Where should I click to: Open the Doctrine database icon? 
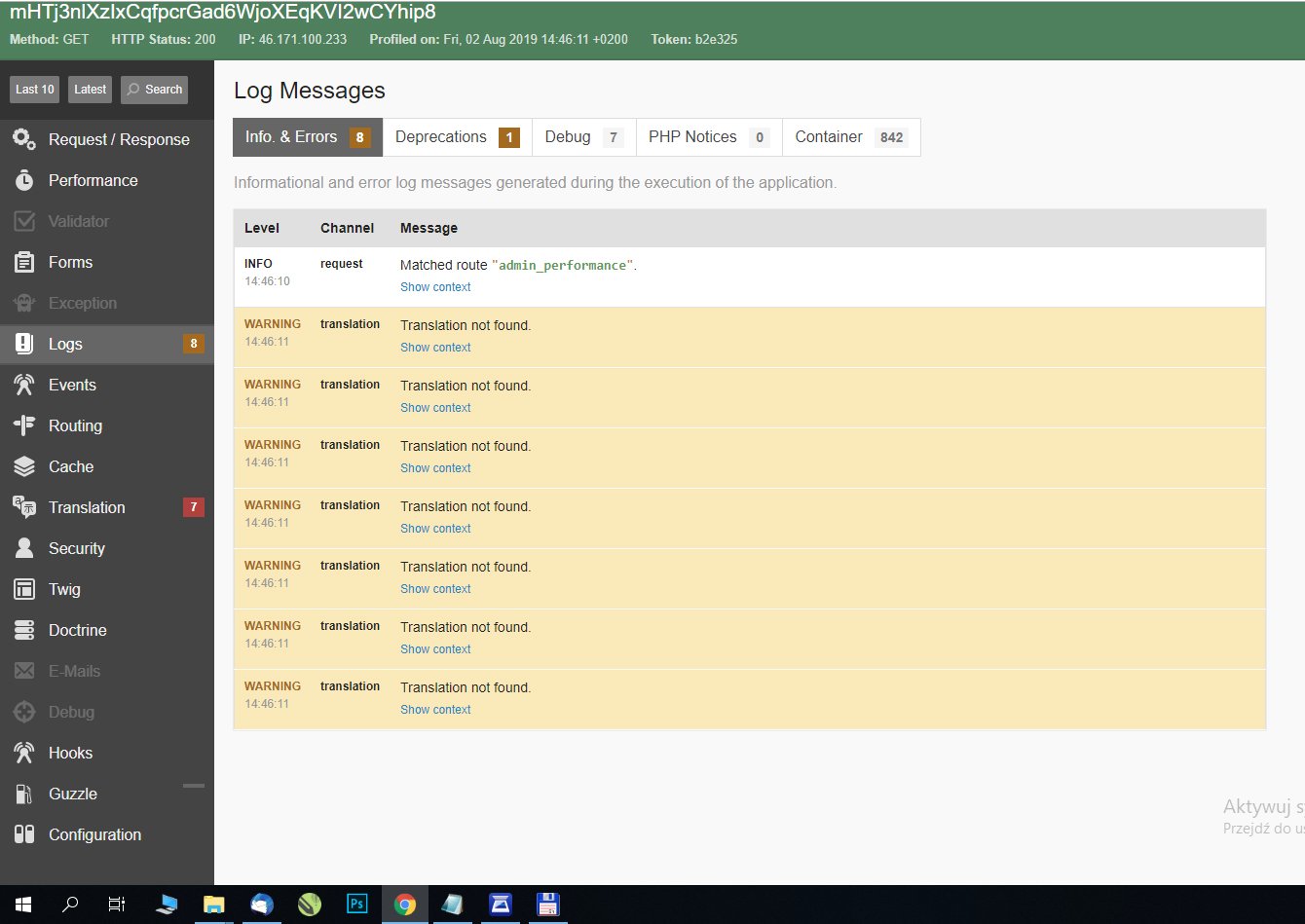[x=24, y=630]
